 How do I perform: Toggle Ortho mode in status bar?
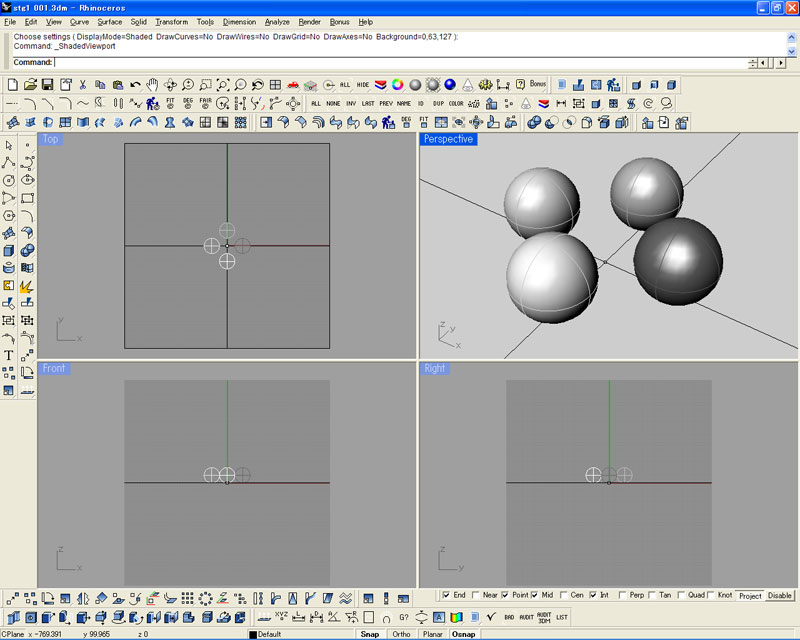[401, 634]
